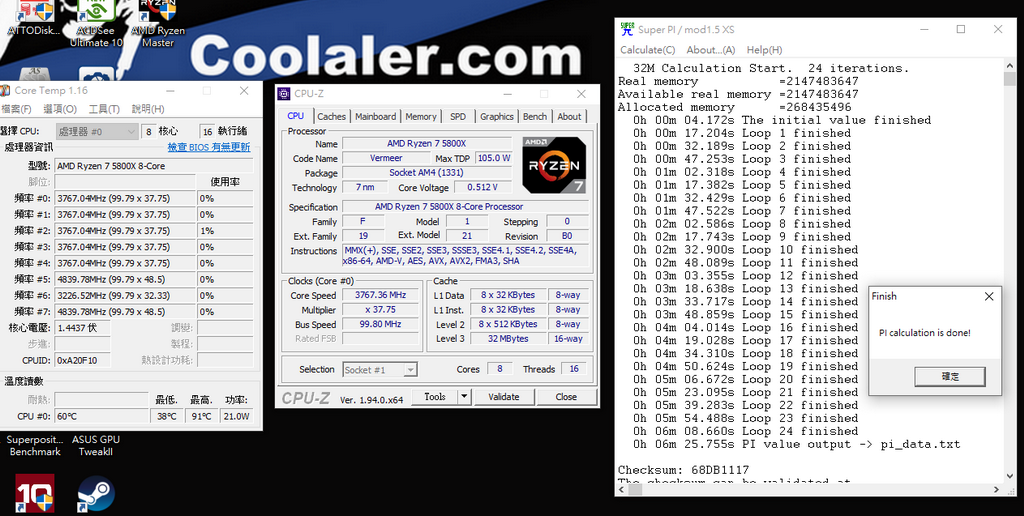
Task: Open the 說明(H) menu in Core Temp
Action: (148, 109)
